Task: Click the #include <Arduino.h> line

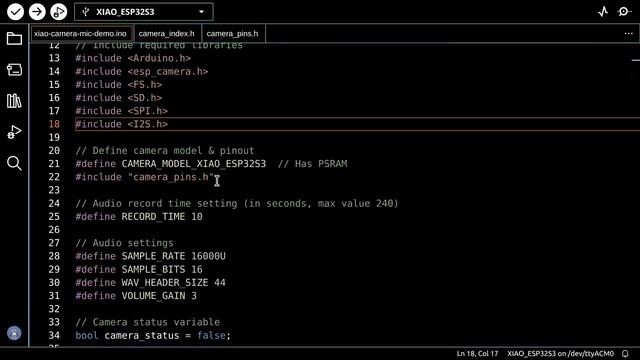Action: click(x=133, y=58)
